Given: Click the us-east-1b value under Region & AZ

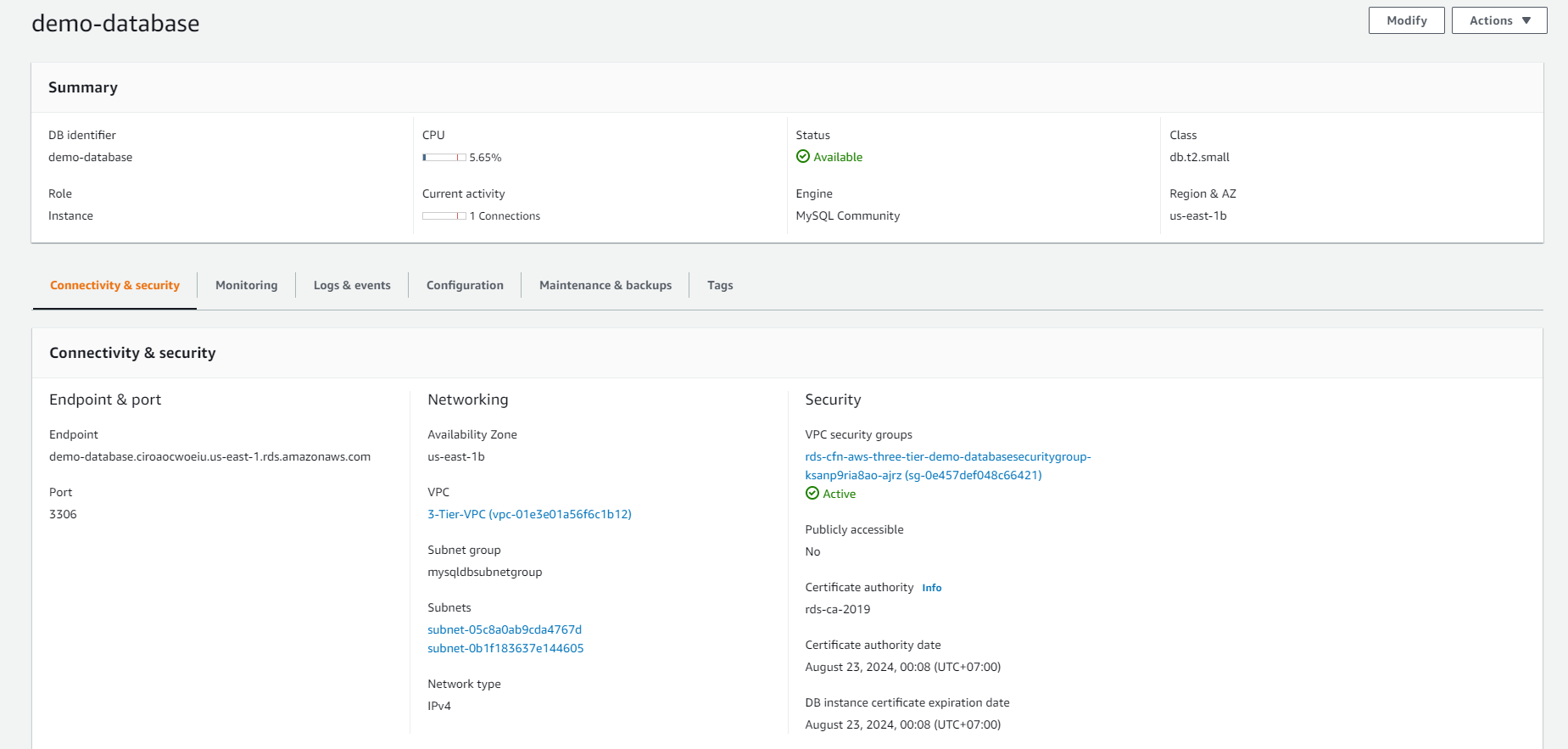Looking at the screenshot, I should pos(1197,215).
